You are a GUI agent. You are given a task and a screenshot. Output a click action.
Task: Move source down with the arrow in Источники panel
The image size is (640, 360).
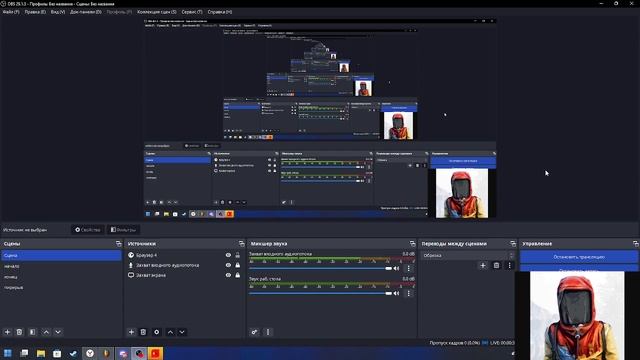click(x=182, y=332)
